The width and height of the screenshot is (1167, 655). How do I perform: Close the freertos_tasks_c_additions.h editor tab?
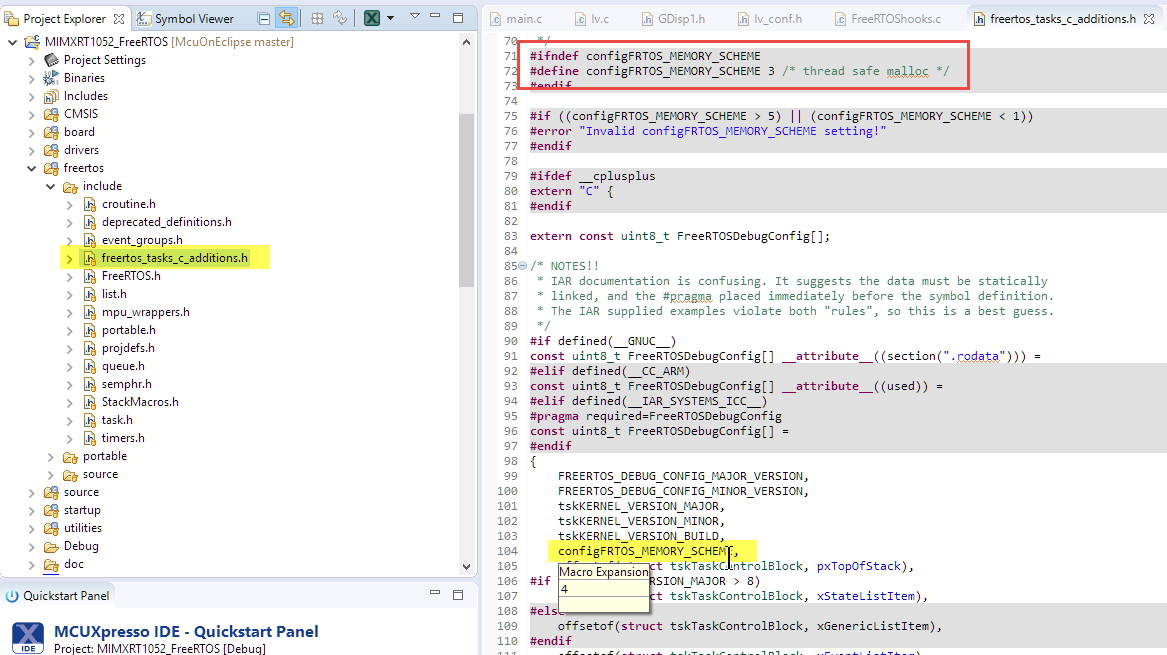pos(1148,19)
